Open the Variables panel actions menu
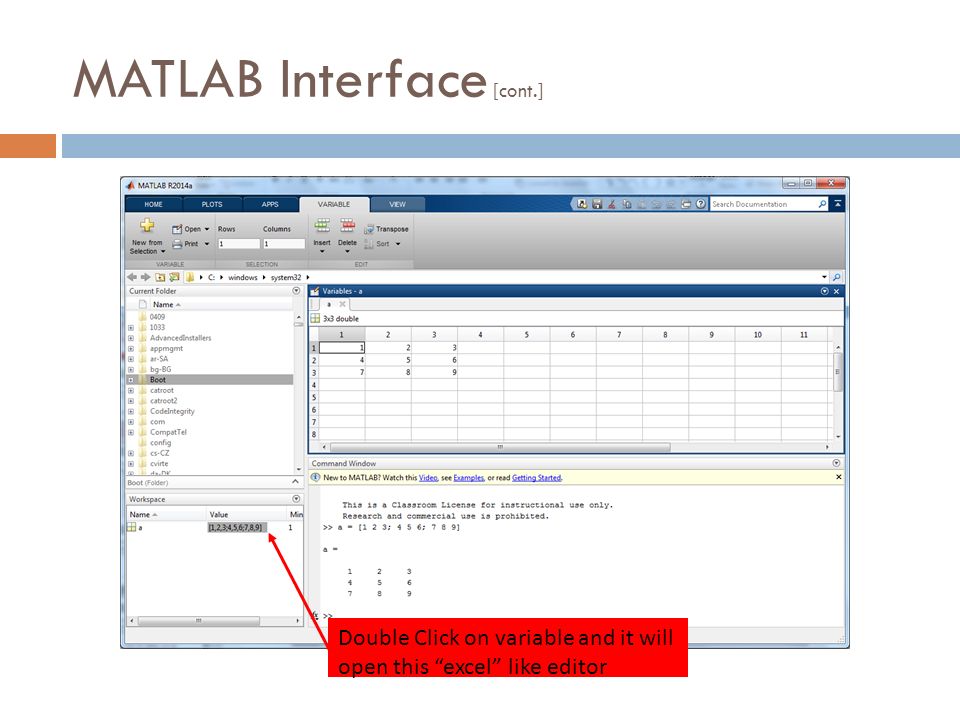 (x=825, y=291)
